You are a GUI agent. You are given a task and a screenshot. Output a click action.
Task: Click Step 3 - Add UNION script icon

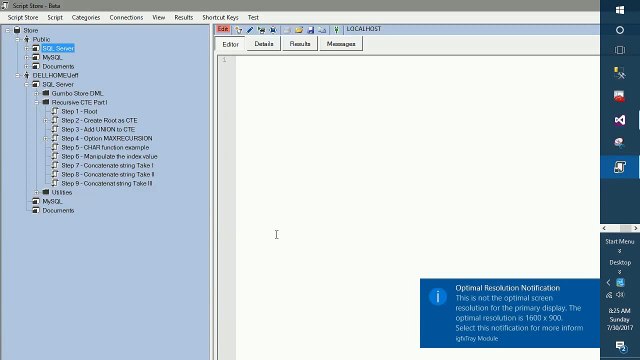coord(55,129)
